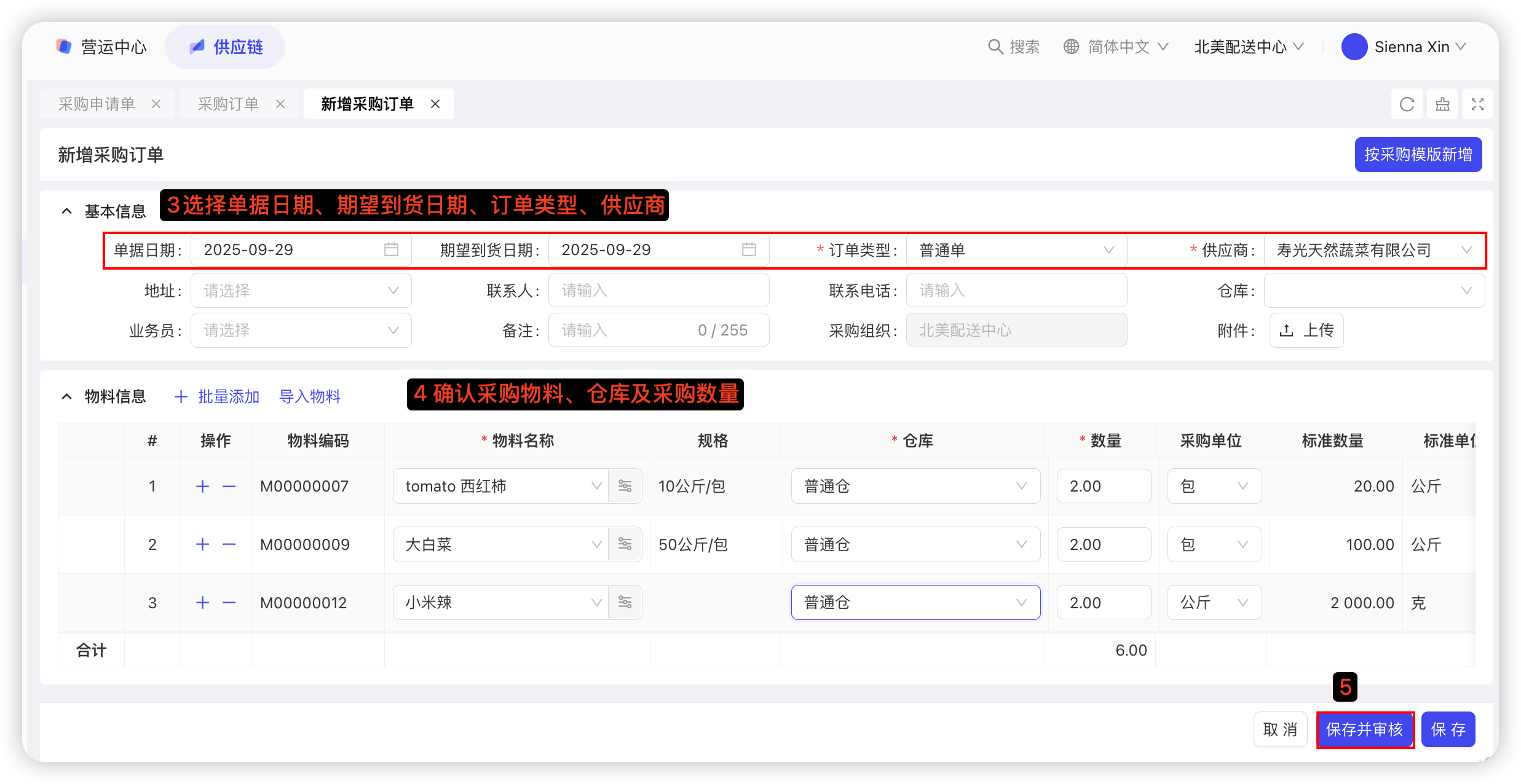Click the 联系人 input field
This screenshot has height=784, width=1521.
(658, 290)
